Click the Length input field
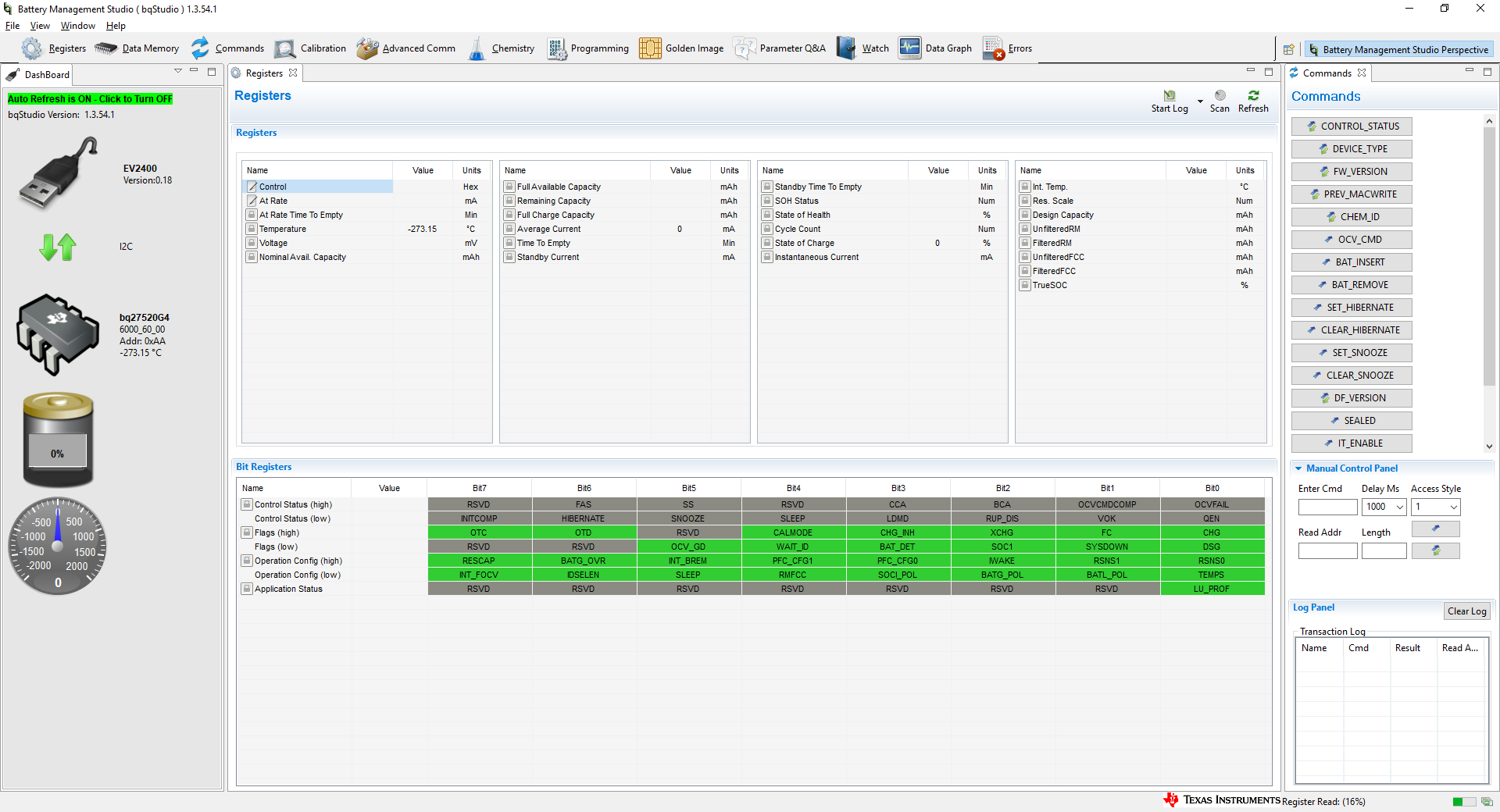 pyautogui.click(x=1384, y=550)
